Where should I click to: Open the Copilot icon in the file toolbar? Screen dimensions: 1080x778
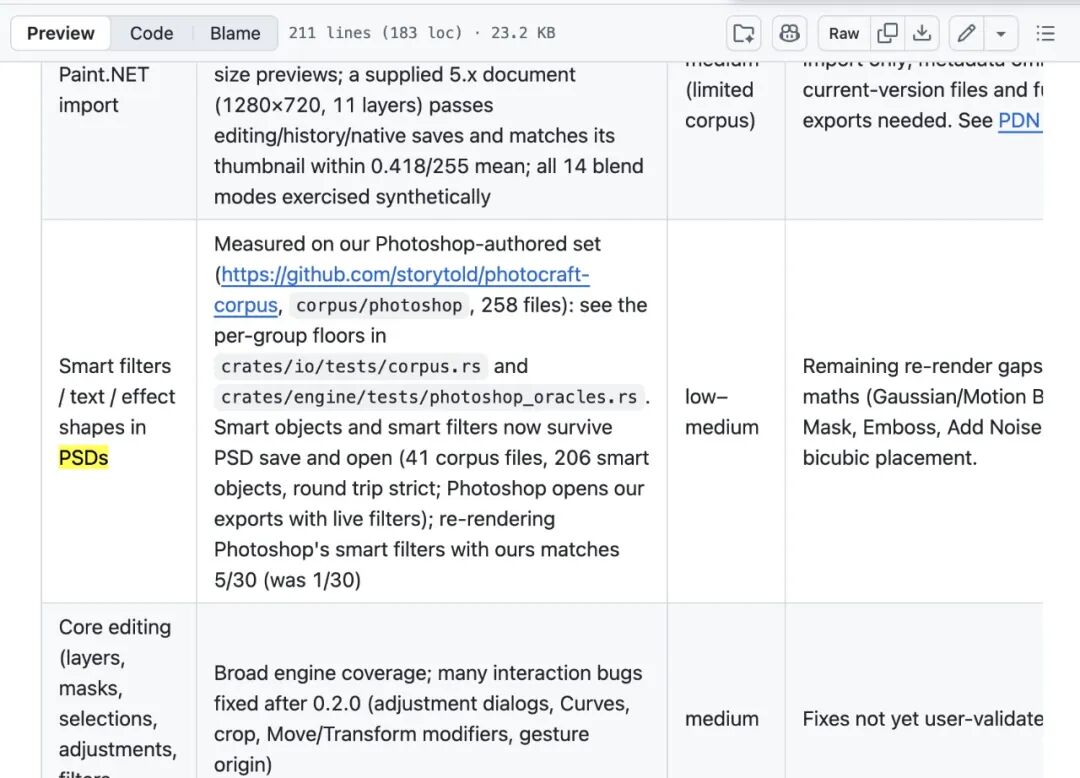click(x=789, y=33)
